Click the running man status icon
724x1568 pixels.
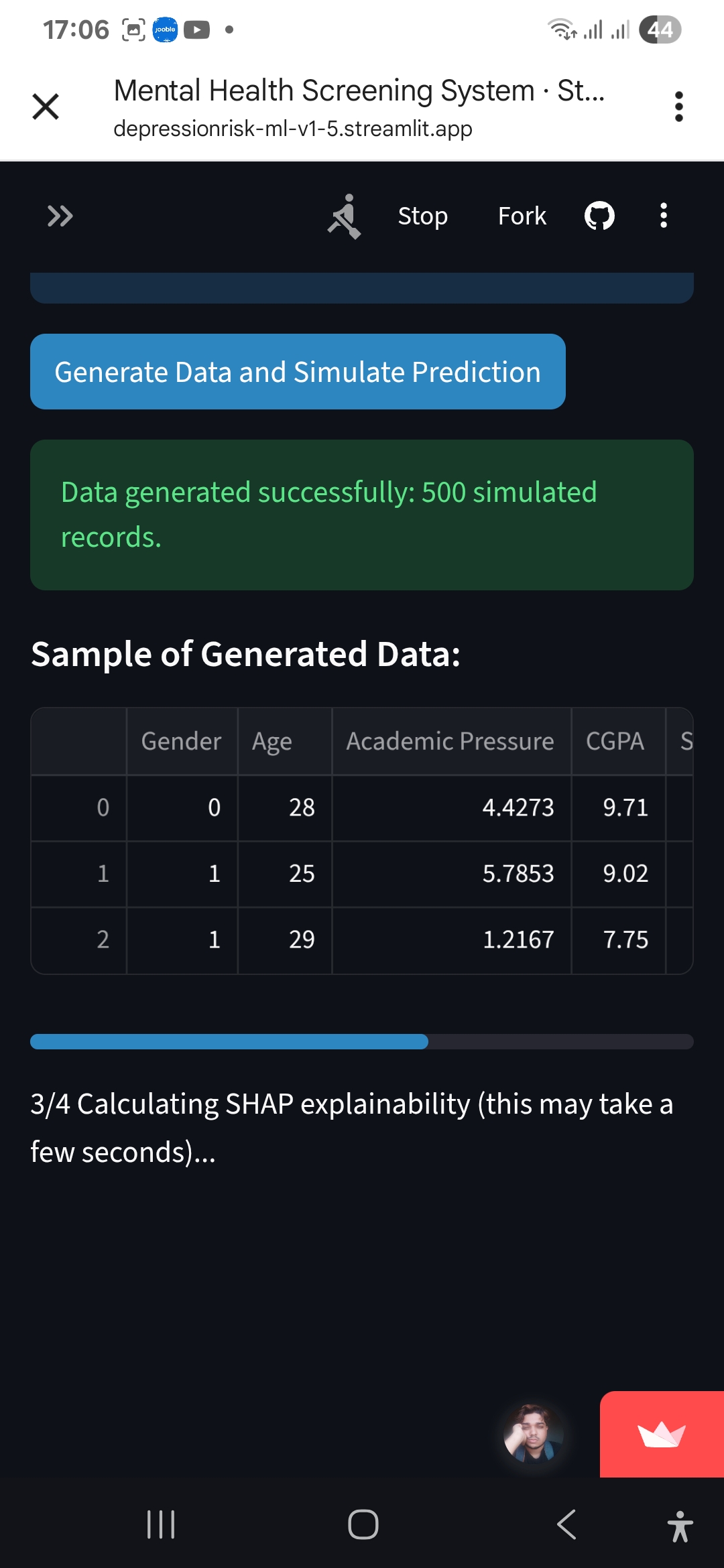pyautogui.click(x=345, y=216)
